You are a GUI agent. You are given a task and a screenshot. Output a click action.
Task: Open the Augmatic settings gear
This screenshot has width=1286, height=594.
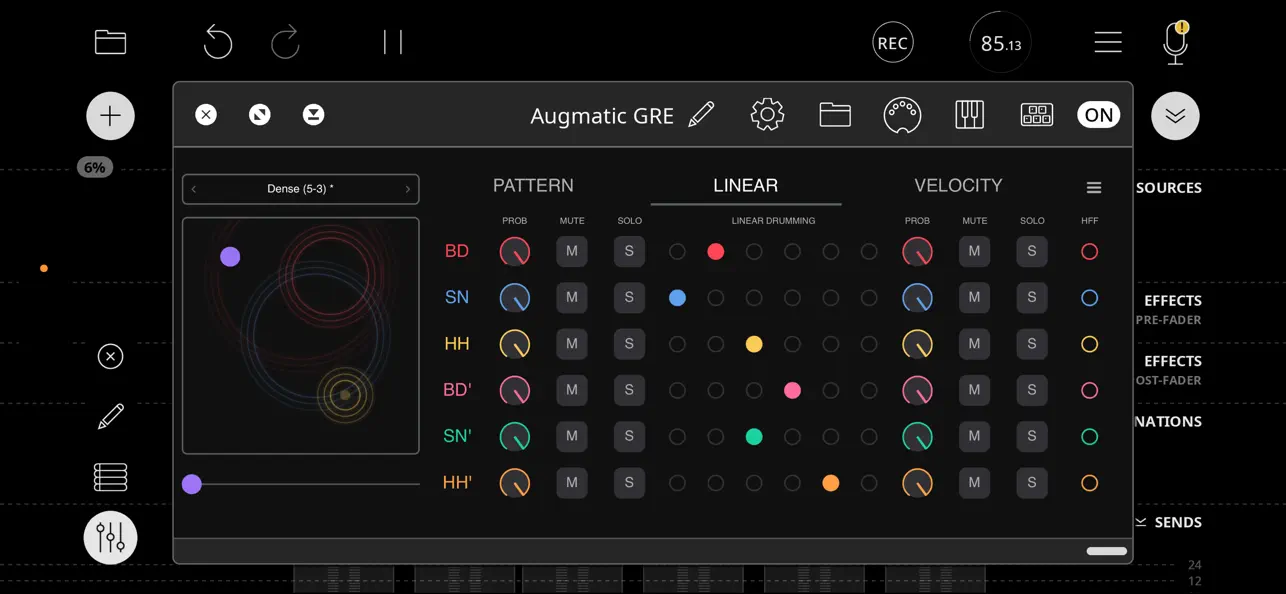[x=767, y=114]
